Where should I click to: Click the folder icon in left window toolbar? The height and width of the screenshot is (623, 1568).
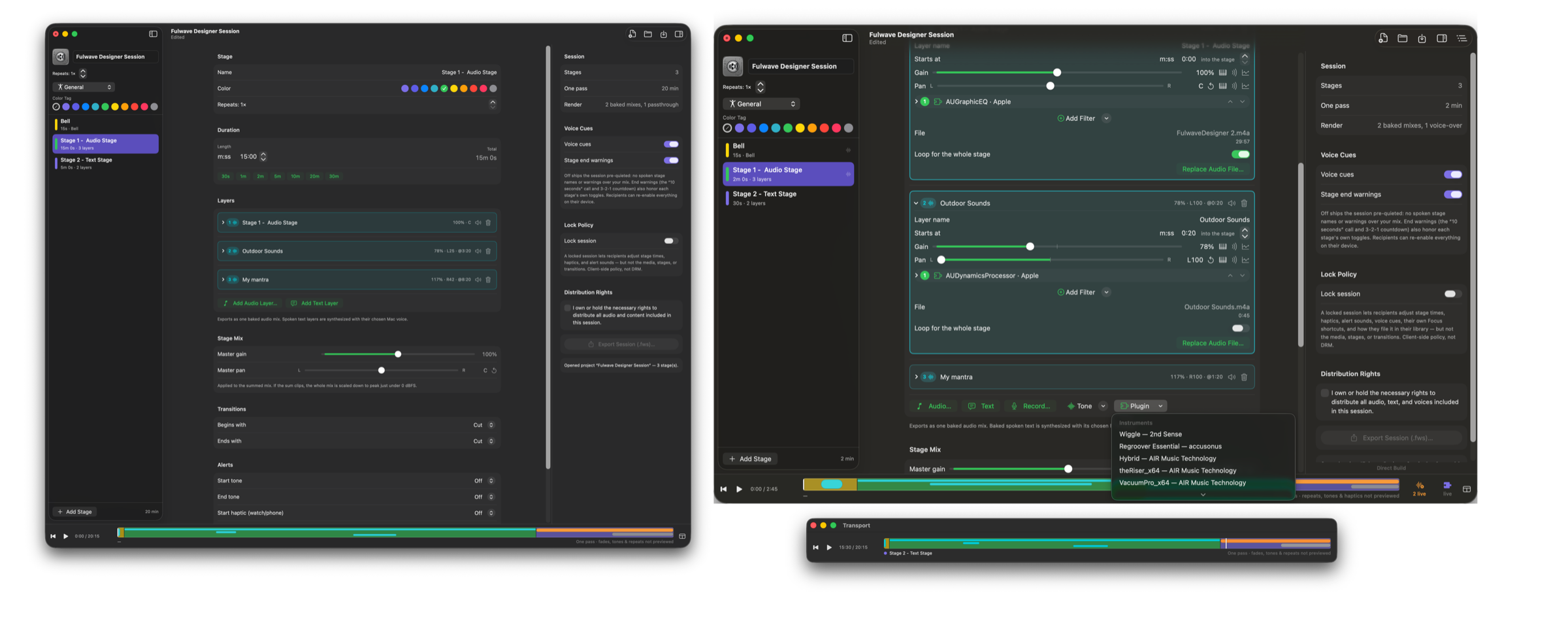tap(648, 34)
